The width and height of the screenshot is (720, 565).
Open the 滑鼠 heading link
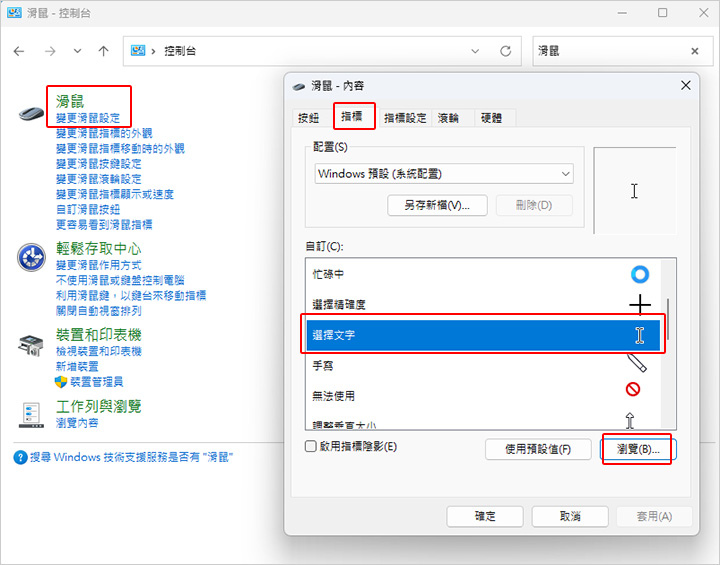click(x=70, y=101)
